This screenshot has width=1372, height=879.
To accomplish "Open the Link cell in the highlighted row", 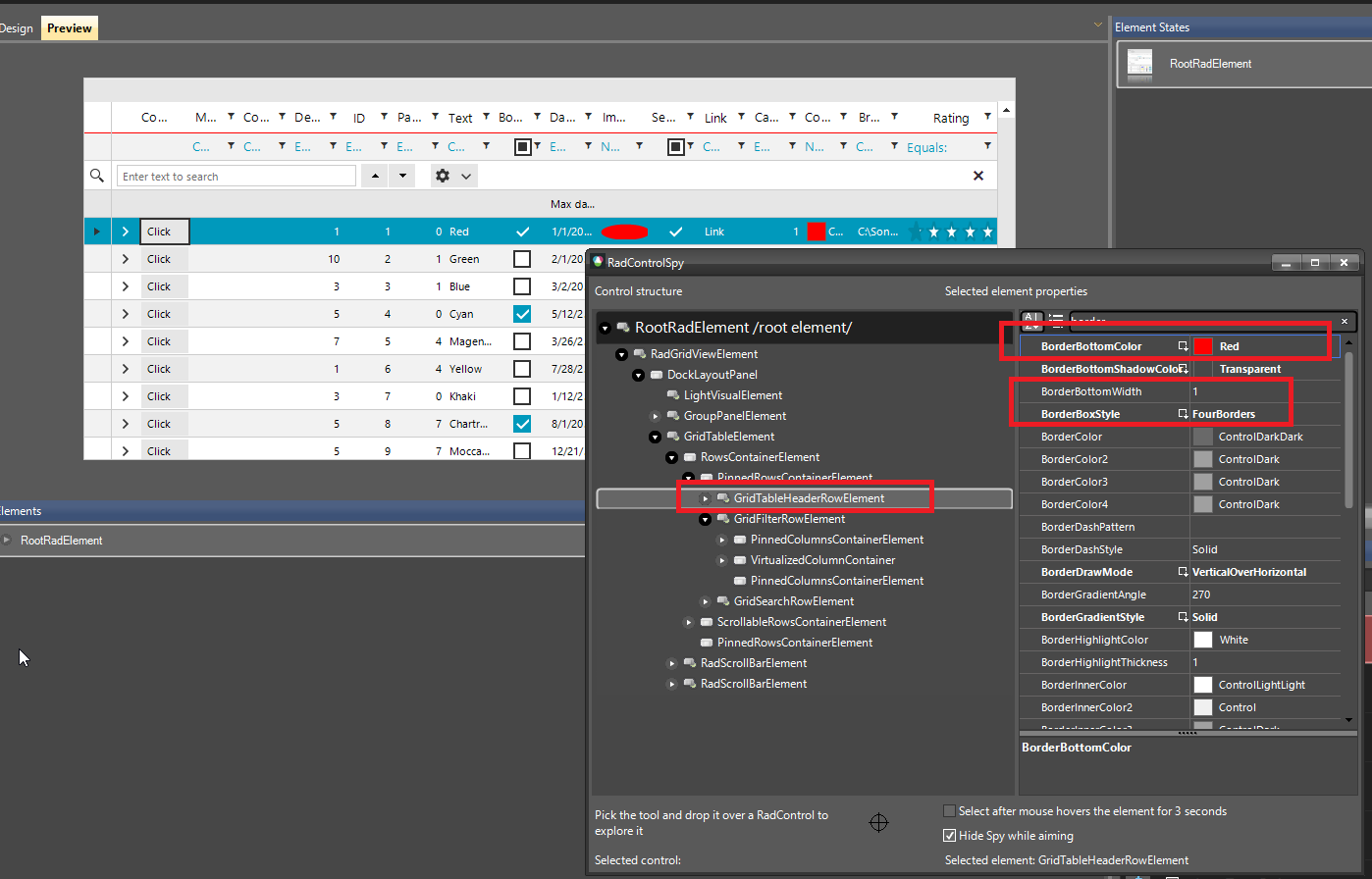I will coord(713,231).
